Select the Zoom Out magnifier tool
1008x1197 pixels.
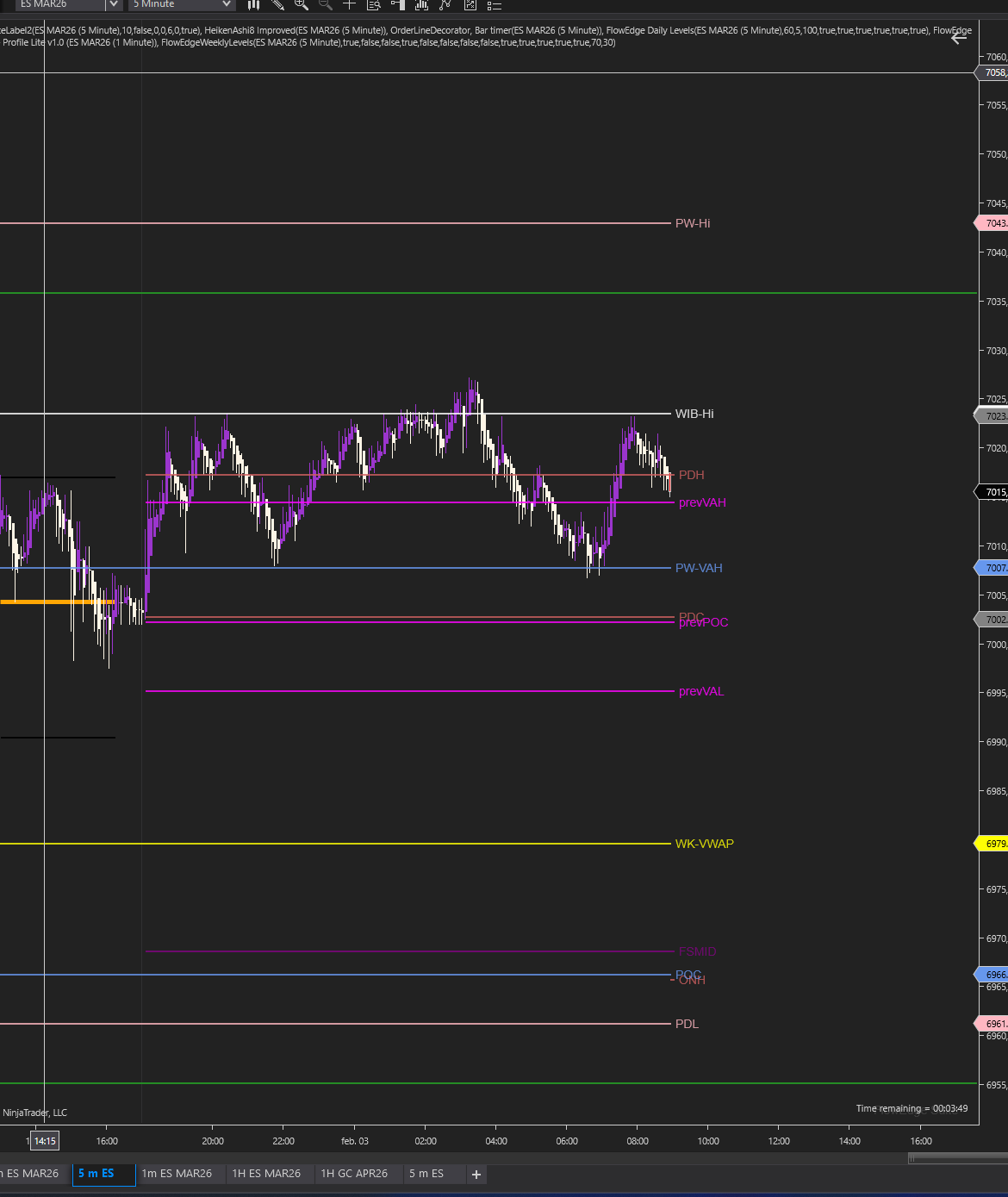(x=325, y=6)
